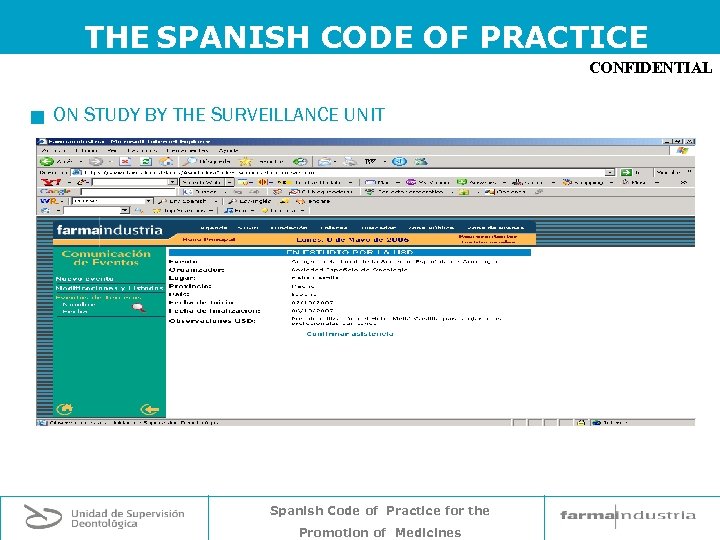Click the Observaciones USD label
This screenshot has width=720, height=540.
(212, 321)
